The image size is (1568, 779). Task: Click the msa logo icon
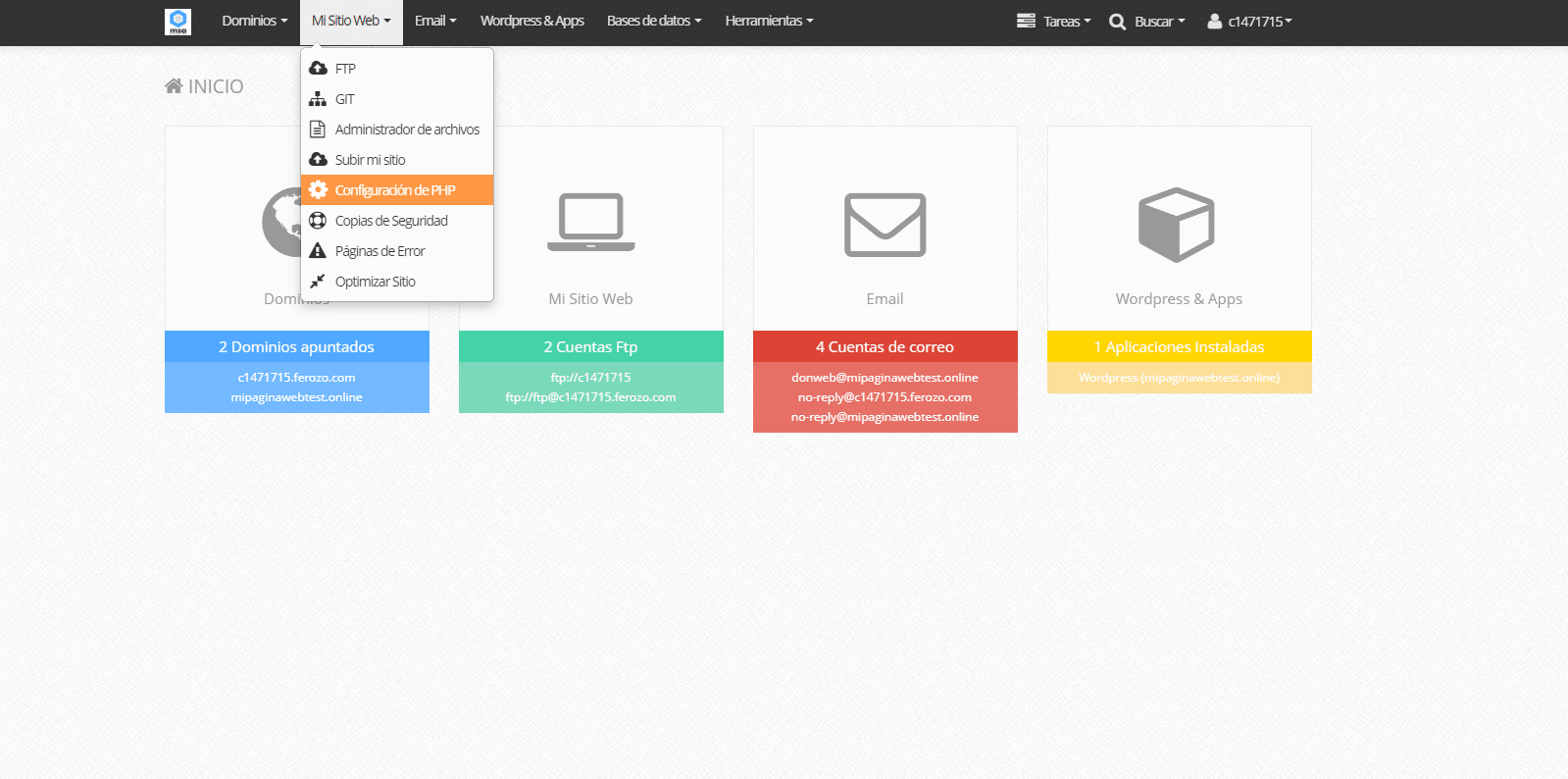[177, 22]
